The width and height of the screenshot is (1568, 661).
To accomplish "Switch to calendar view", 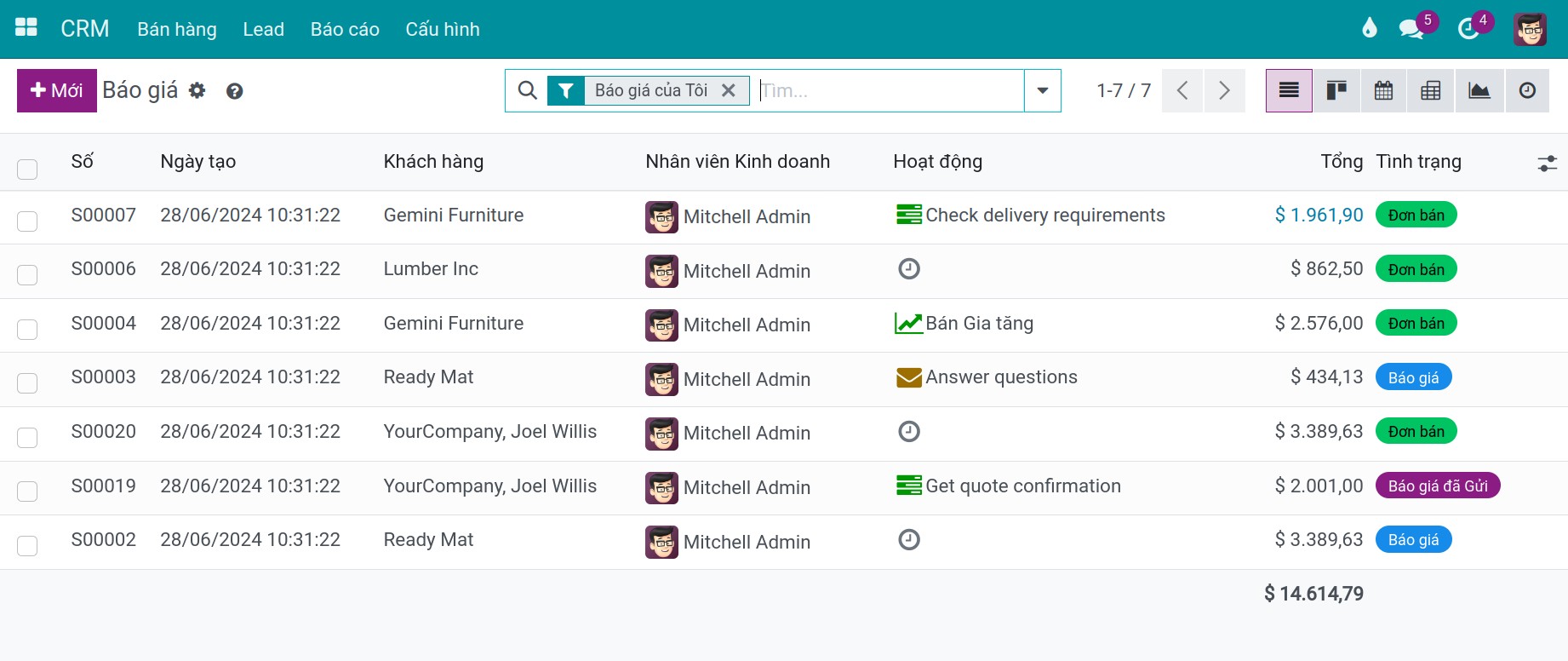I will point(1384,90).
